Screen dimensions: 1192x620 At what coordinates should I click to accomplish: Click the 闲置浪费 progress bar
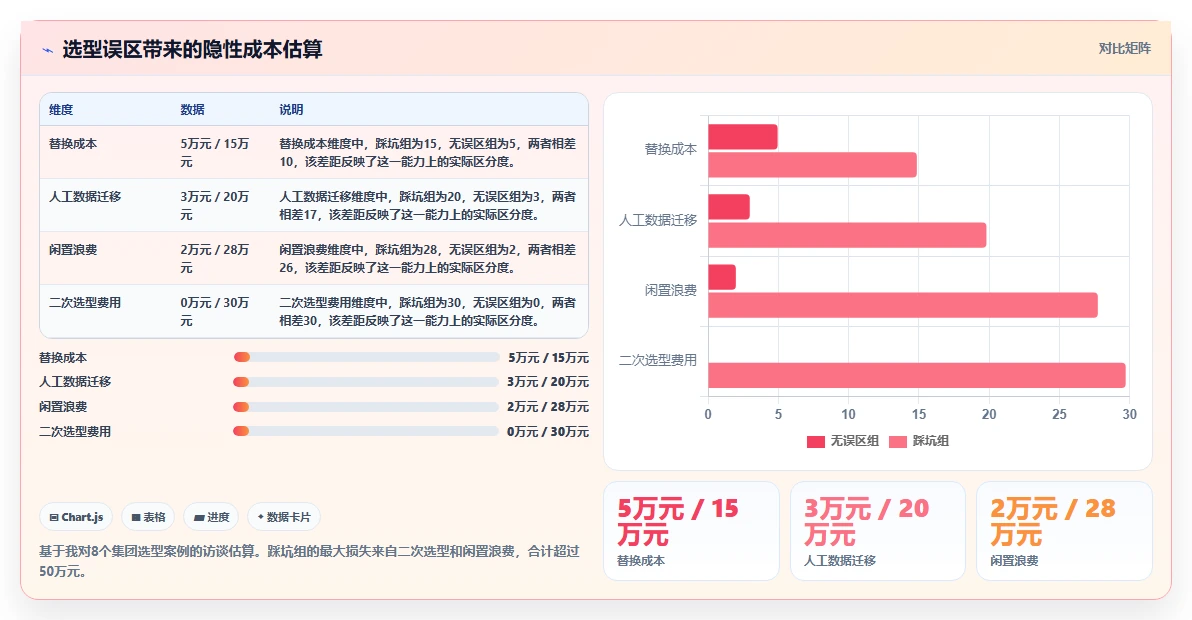point(366,406)
